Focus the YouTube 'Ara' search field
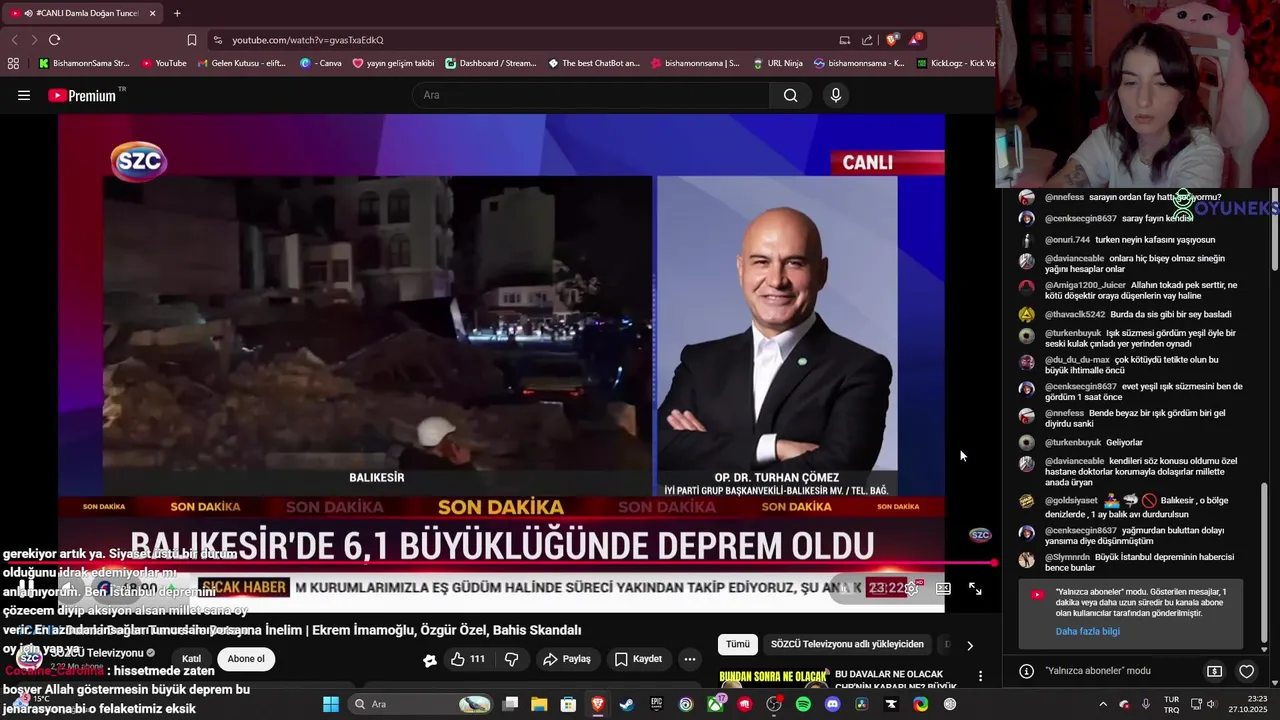1280x720 pixels. (x=591, y=95)
